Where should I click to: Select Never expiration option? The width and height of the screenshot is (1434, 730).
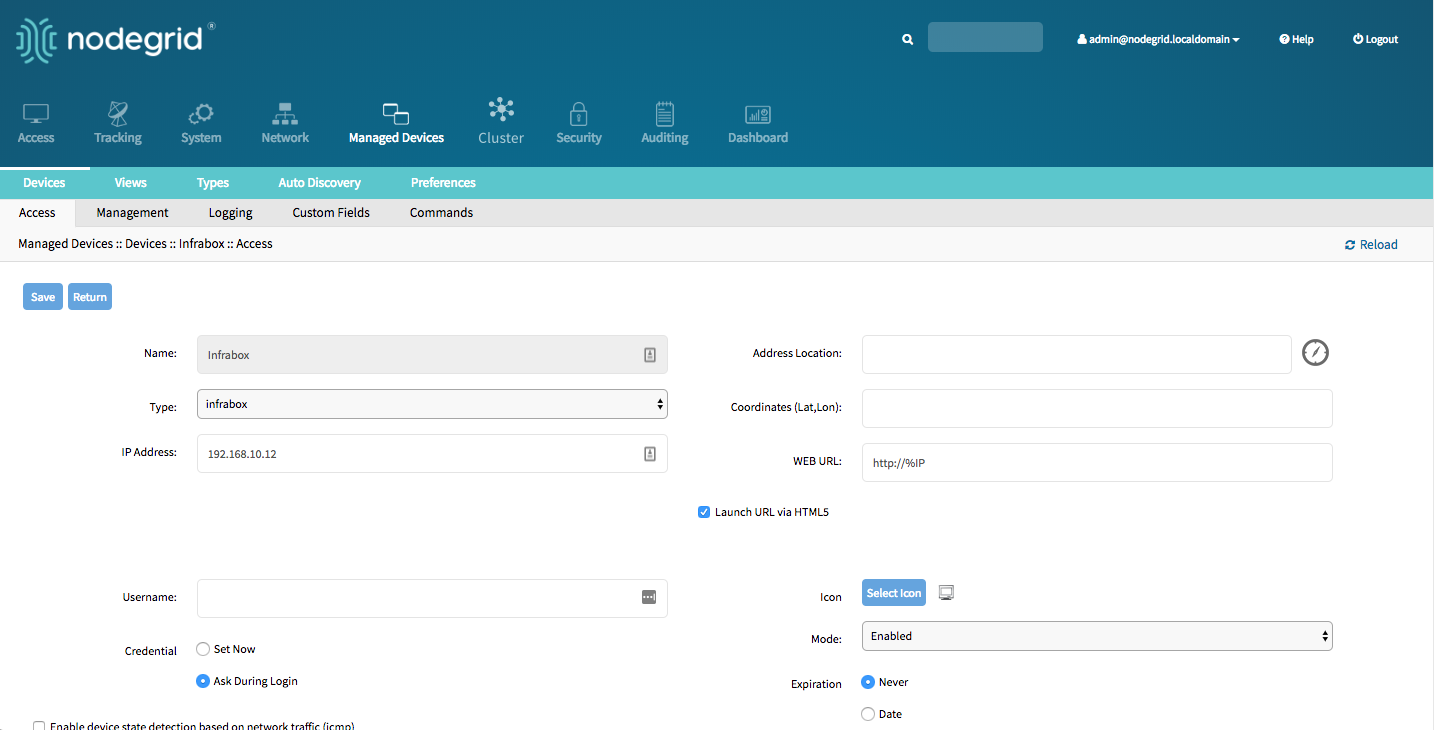click(x=868, y=682)
